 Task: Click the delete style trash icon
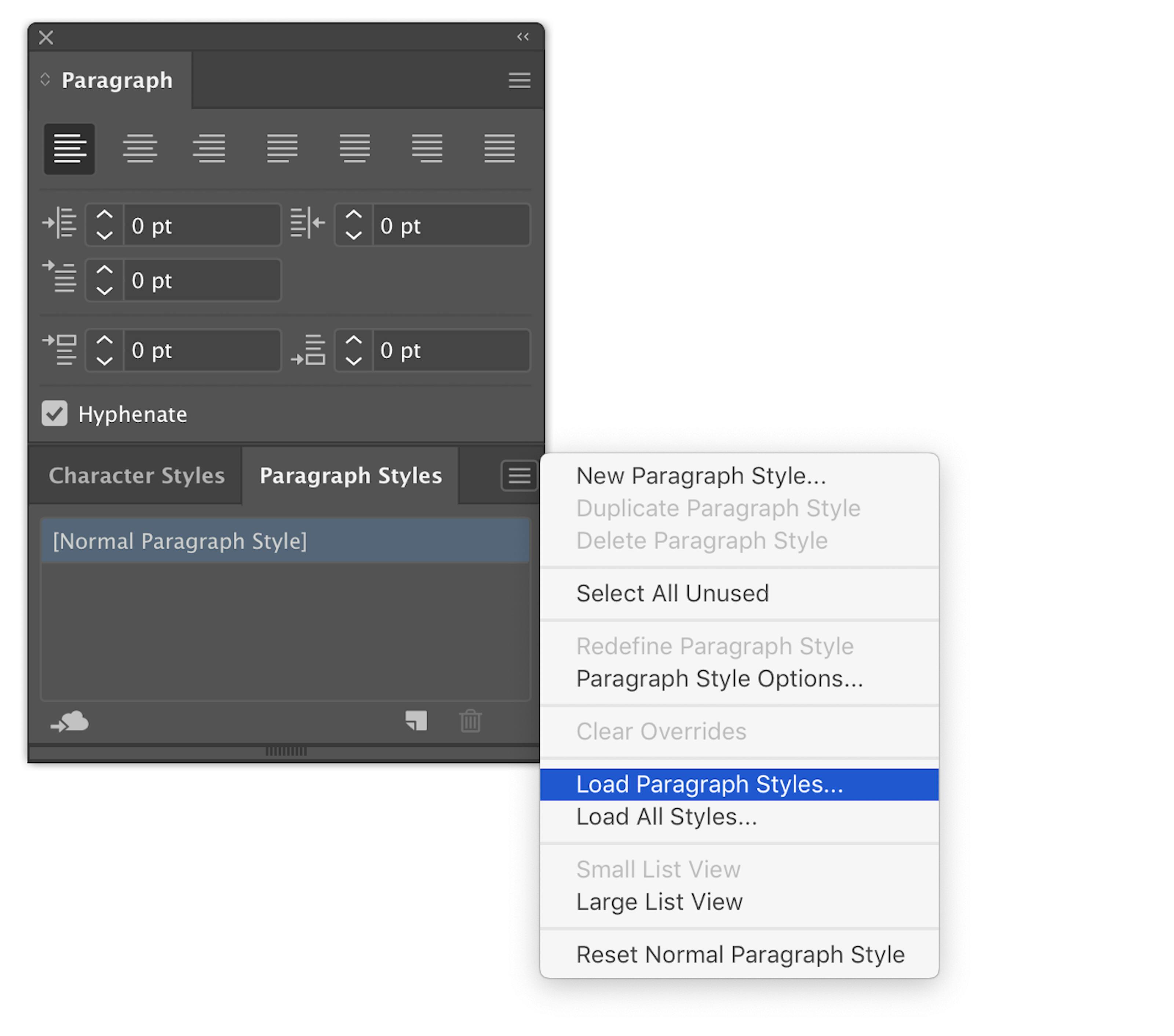coord(470,721)
